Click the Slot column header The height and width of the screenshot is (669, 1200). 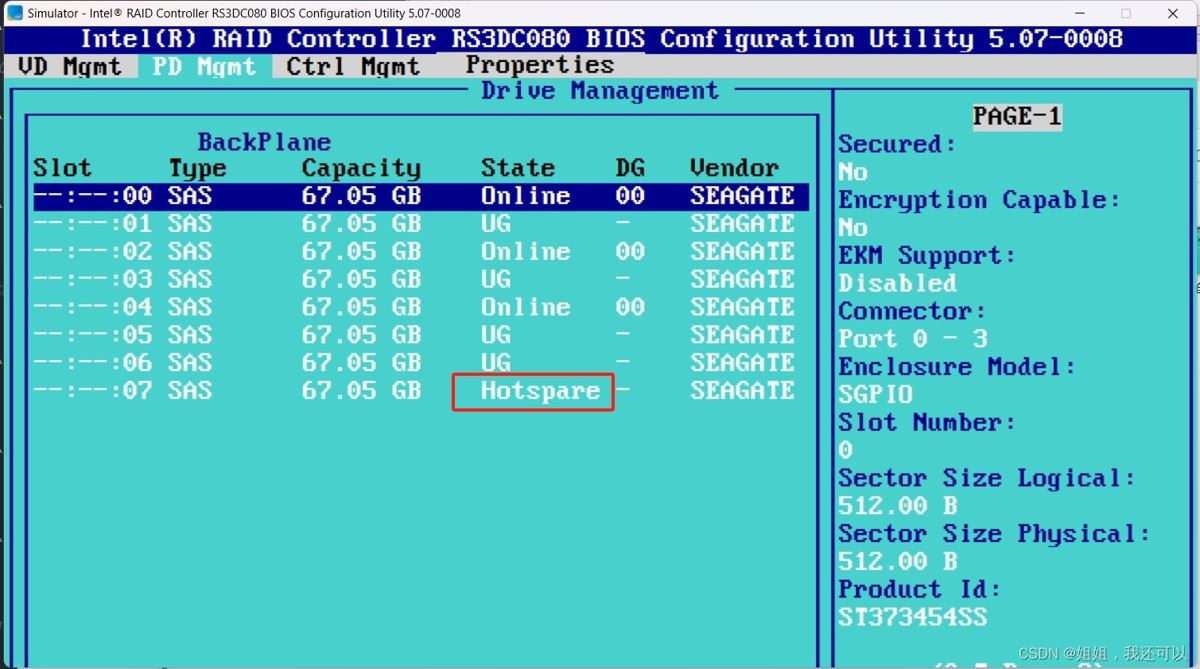[x=62, y=168]
